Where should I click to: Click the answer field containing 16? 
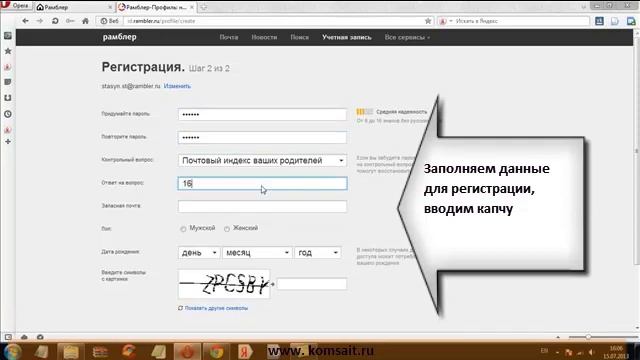pyautogui.click(x=262, y=183)
